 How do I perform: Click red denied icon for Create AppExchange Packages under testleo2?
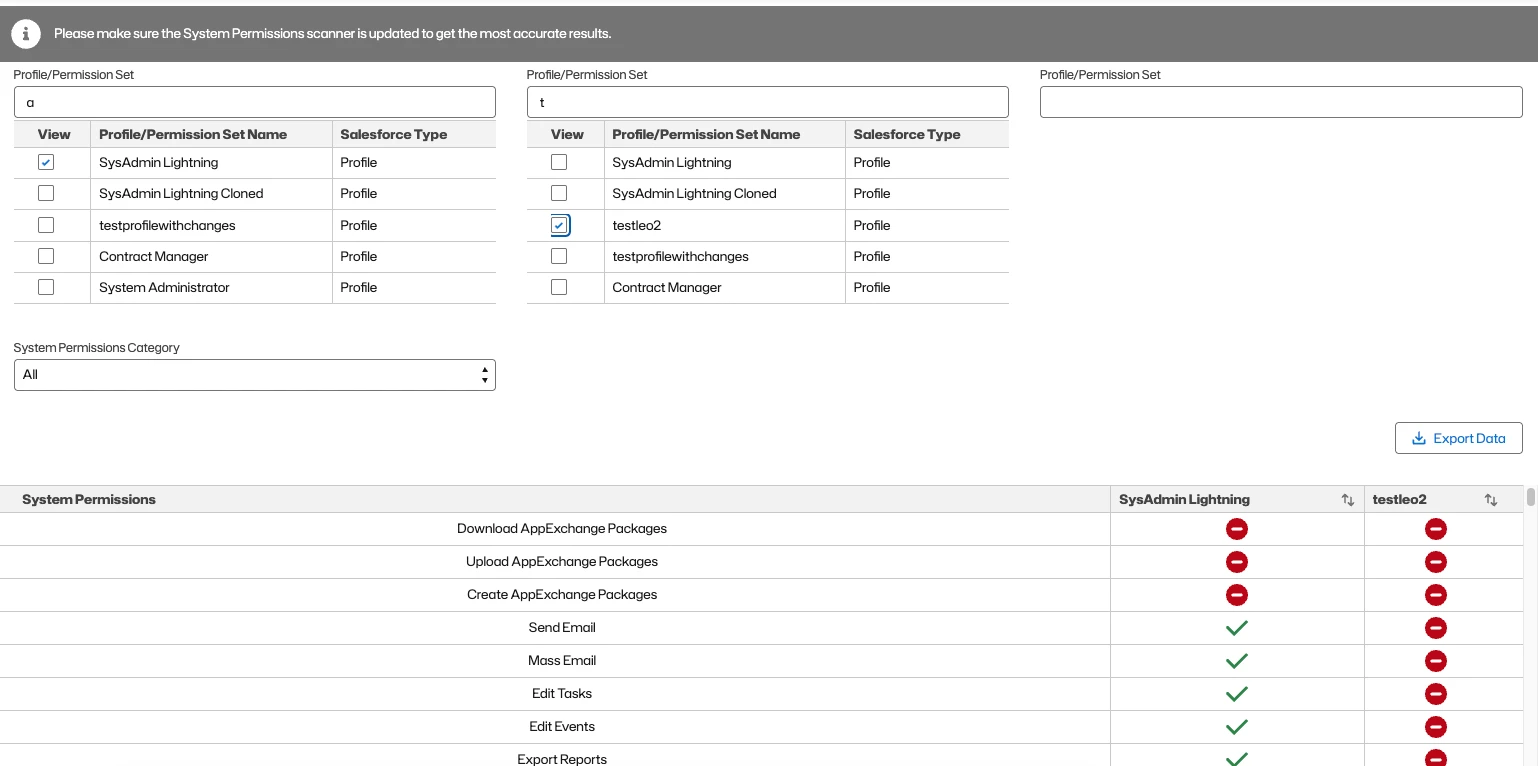[1436, 595]
